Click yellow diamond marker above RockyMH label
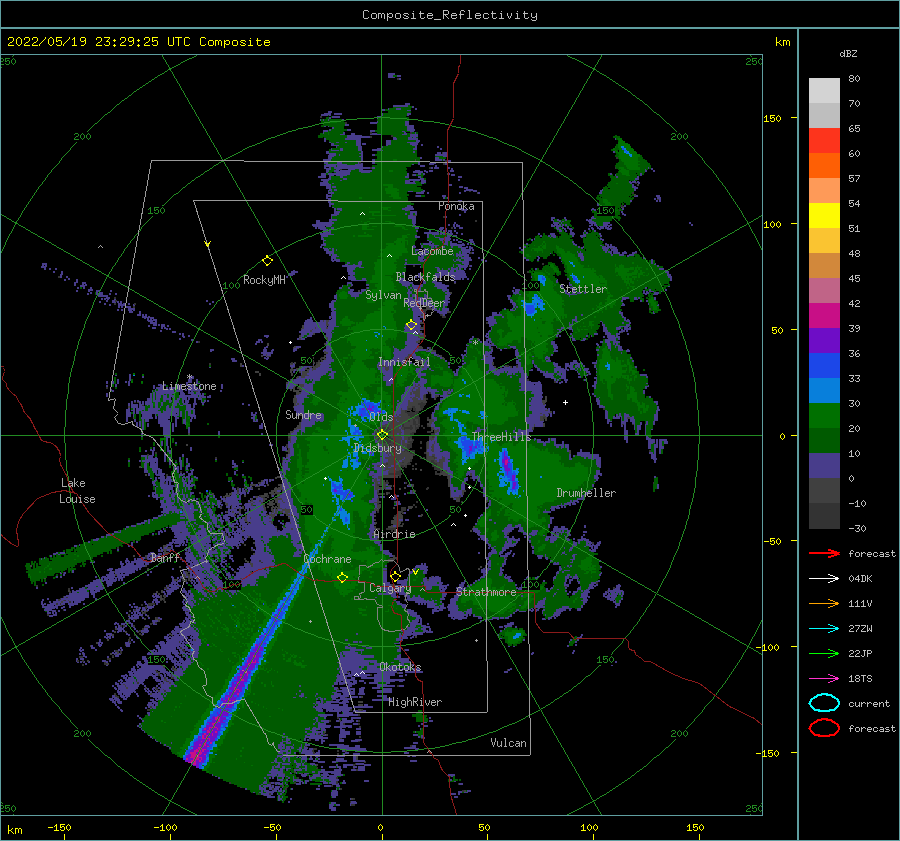 [x=267, y=261]
